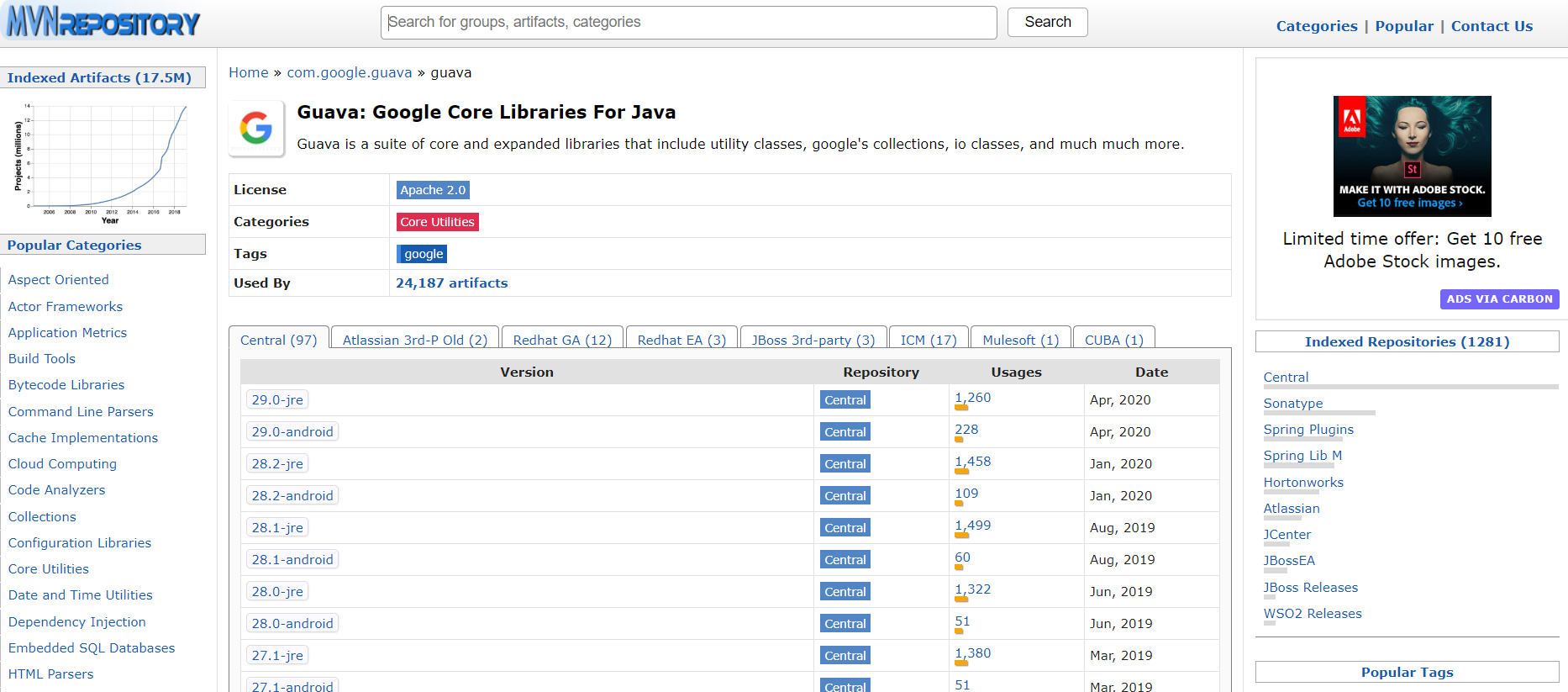
Task: Click the Apache 2.0 license tag
Action: pos(433,190)
